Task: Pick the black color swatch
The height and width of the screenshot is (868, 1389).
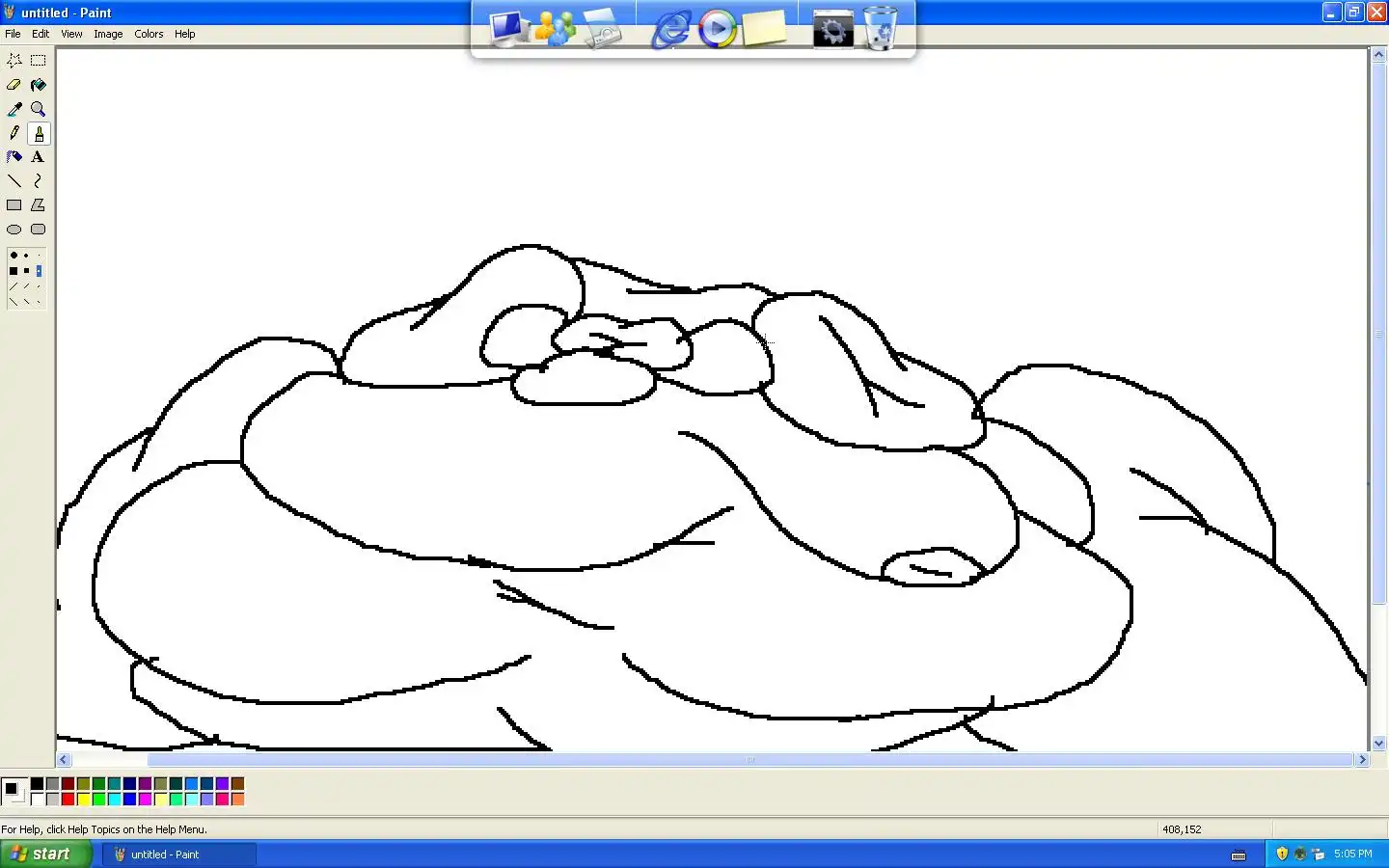Action: tap(37, 783)
